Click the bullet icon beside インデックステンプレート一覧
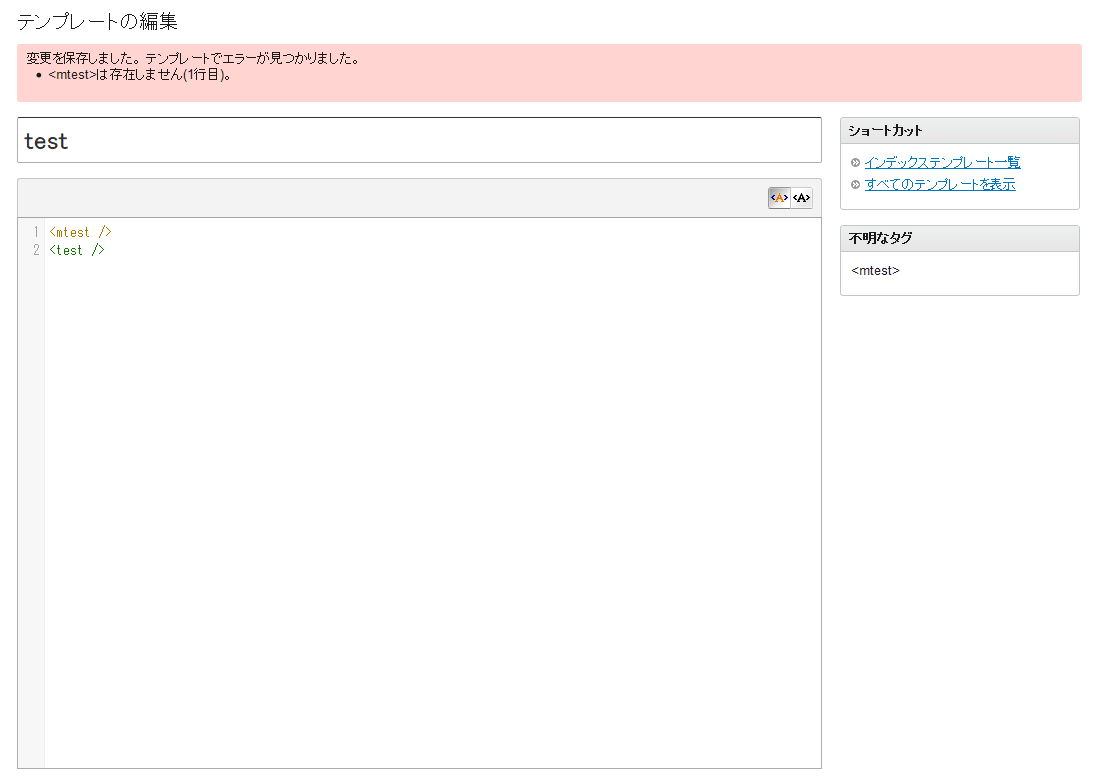This screenshot has width=1100, height=780. (855, 163)
